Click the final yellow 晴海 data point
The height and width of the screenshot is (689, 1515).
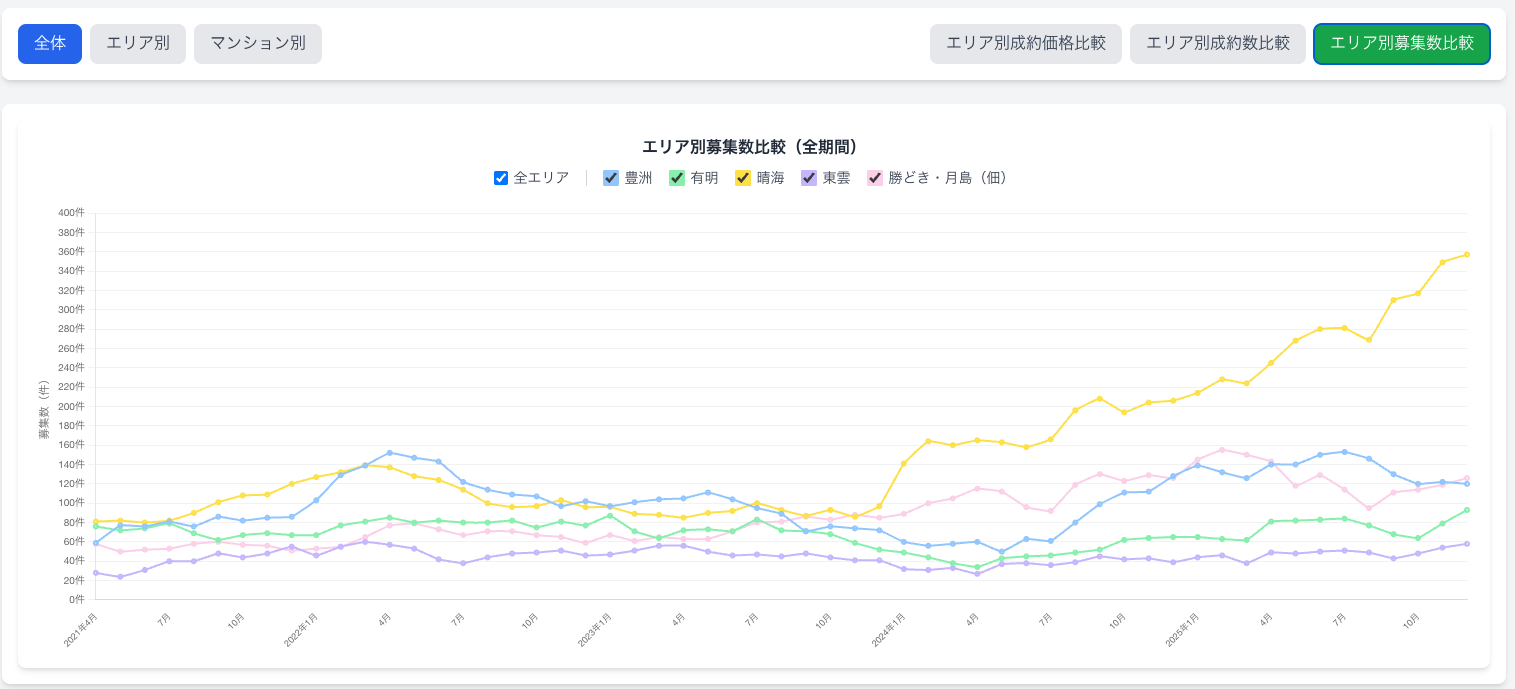pyautogui.click(x=1466, y=254)
